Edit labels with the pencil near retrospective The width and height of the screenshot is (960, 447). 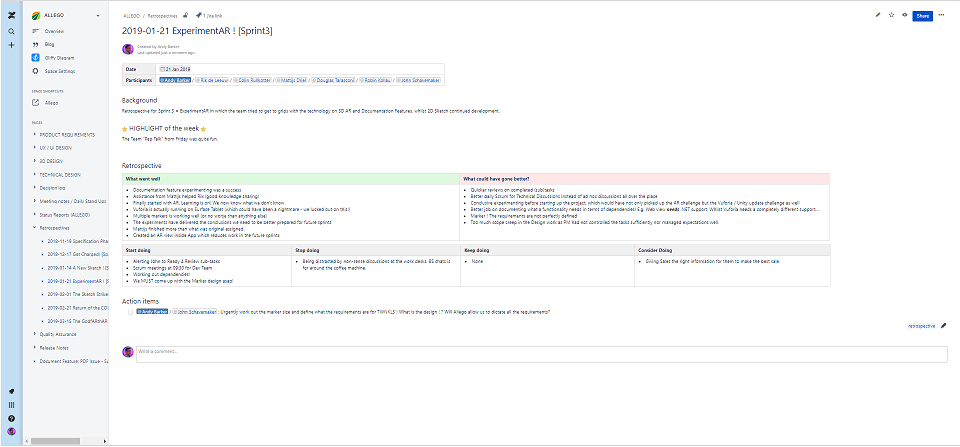[x=943, y=326]
